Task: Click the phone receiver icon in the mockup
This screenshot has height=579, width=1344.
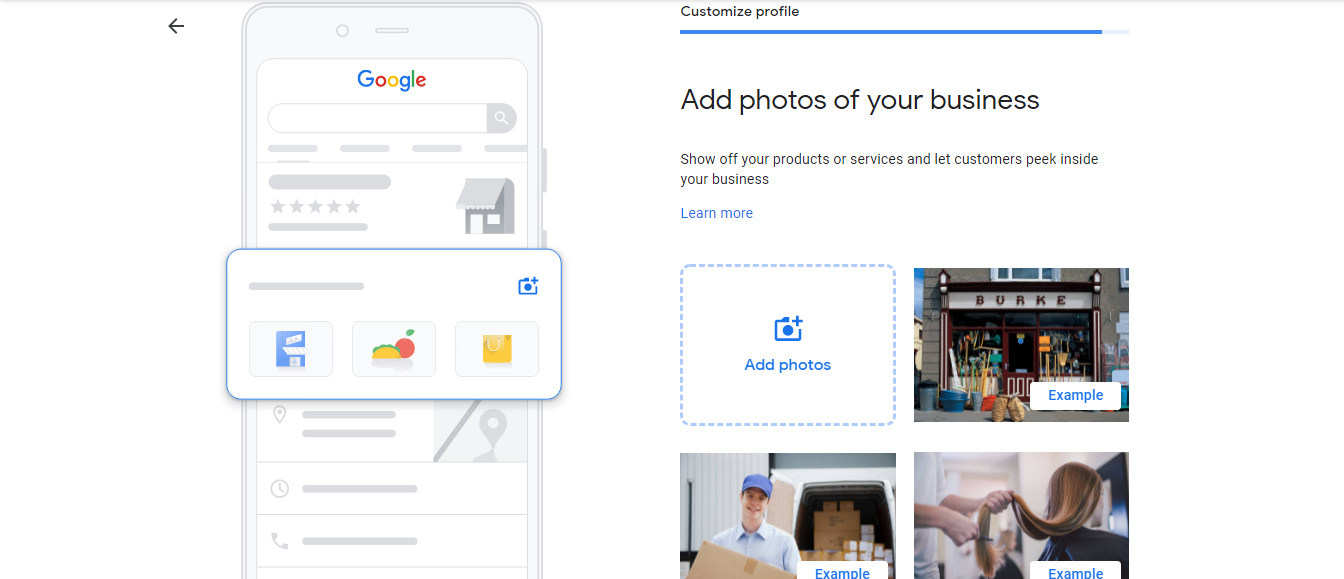Action: point(279,540)
